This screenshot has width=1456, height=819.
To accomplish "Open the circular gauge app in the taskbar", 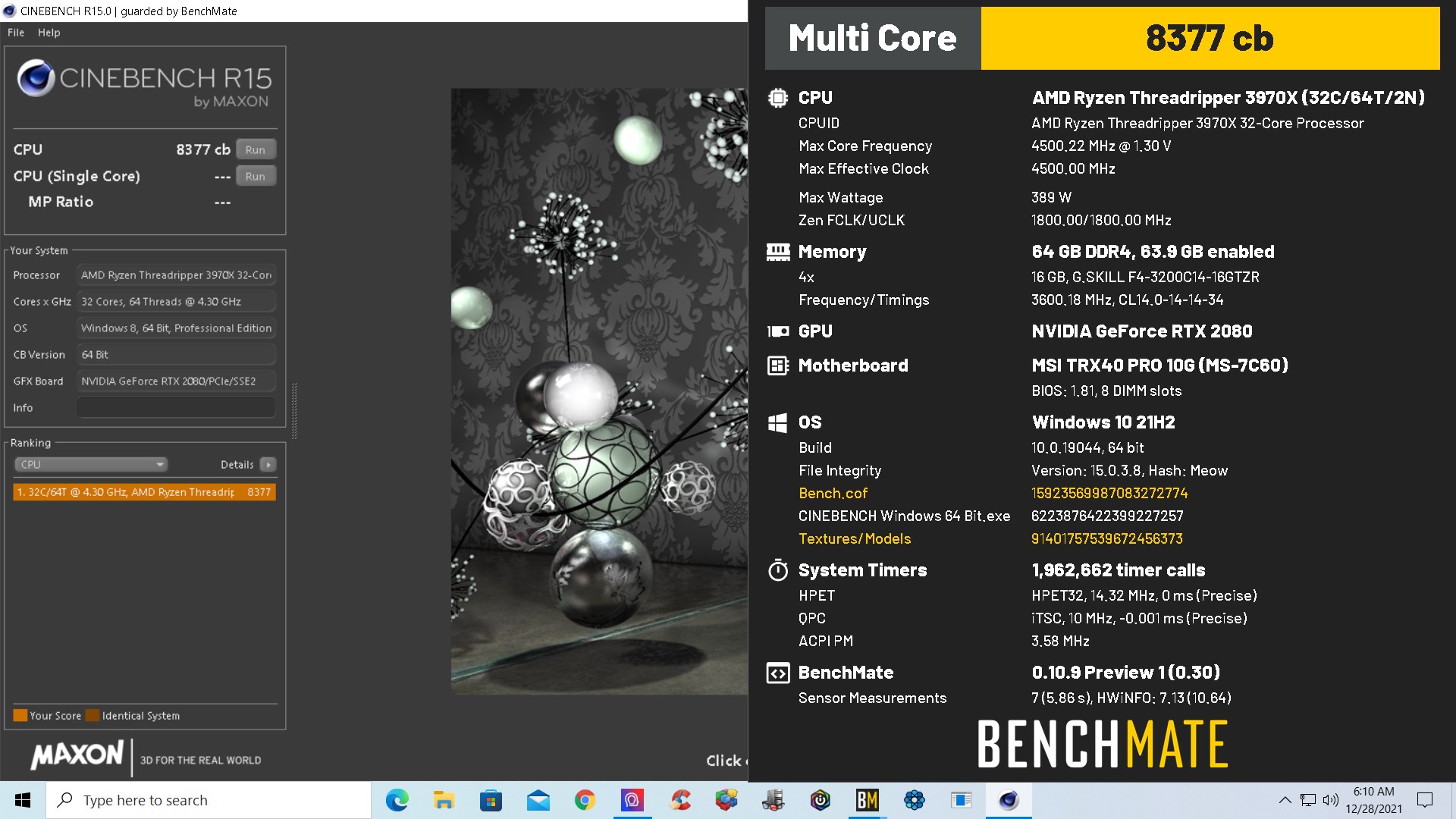I will [x=821, y=800].
